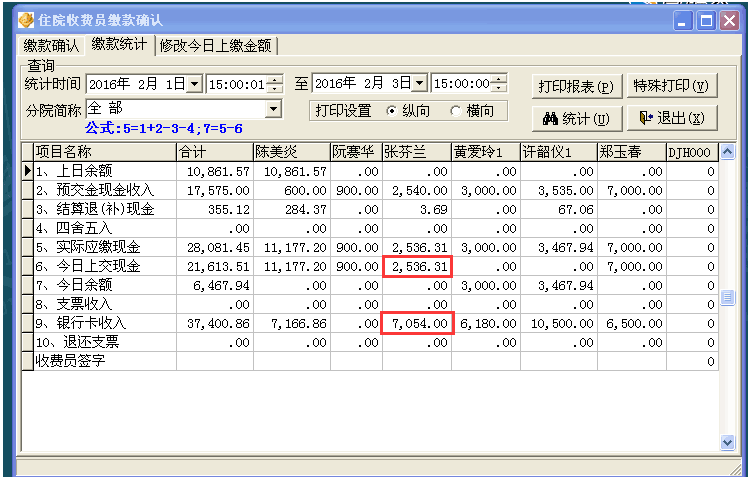This screenshot has width=748, height=477.
Task: Click 许韶仪1 value 3,535.00
Action: [x=559, y=190]
